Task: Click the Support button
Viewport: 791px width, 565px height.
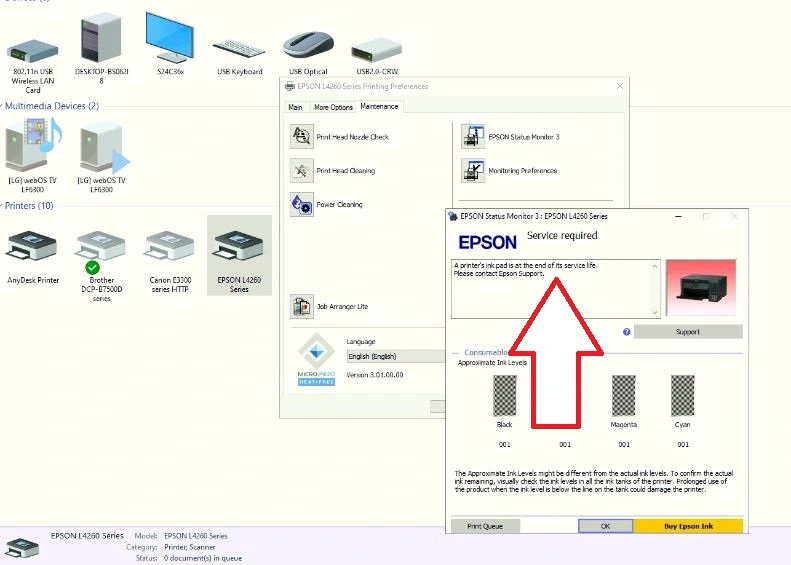Action: click(x=688, y=332)
